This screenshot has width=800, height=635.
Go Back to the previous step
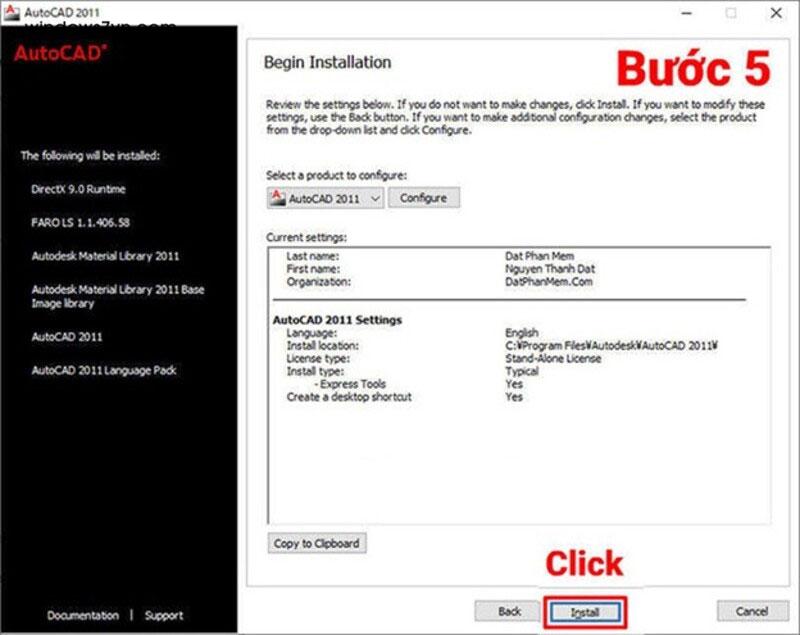509,611
